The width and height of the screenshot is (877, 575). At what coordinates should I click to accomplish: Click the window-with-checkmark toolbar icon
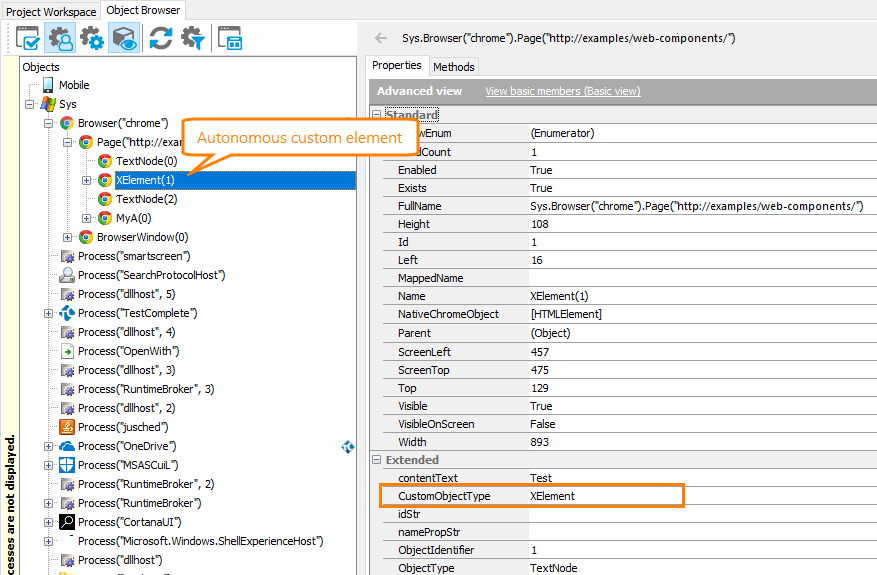coord(28,38)
